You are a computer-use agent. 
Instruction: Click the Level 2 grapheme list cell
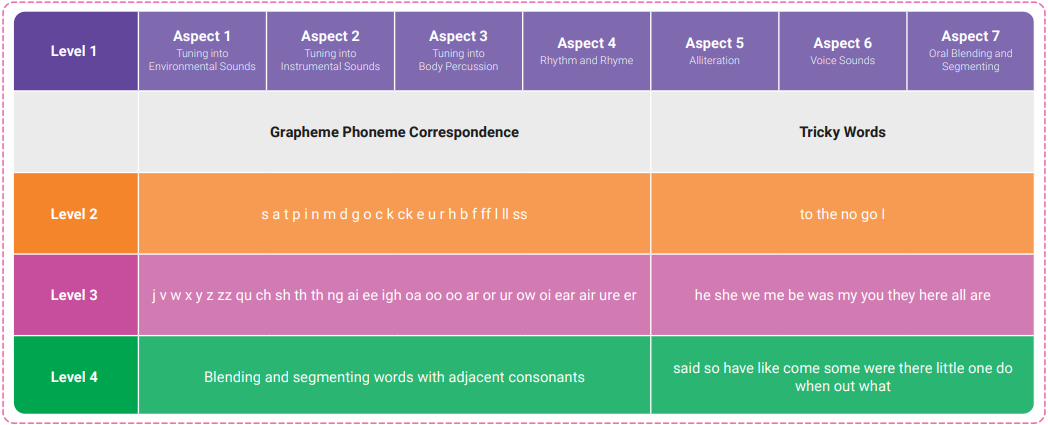(394, 214)
